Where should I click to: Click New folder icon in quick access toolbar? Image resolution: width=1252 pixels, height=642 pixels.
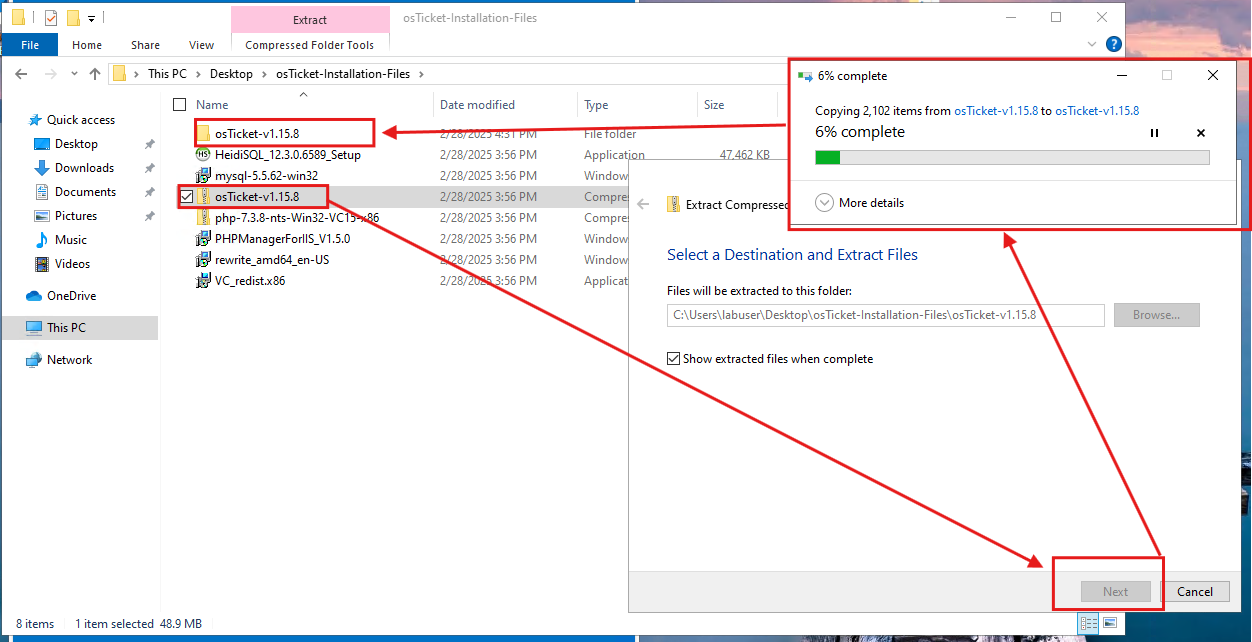click(x=73, y=18)
